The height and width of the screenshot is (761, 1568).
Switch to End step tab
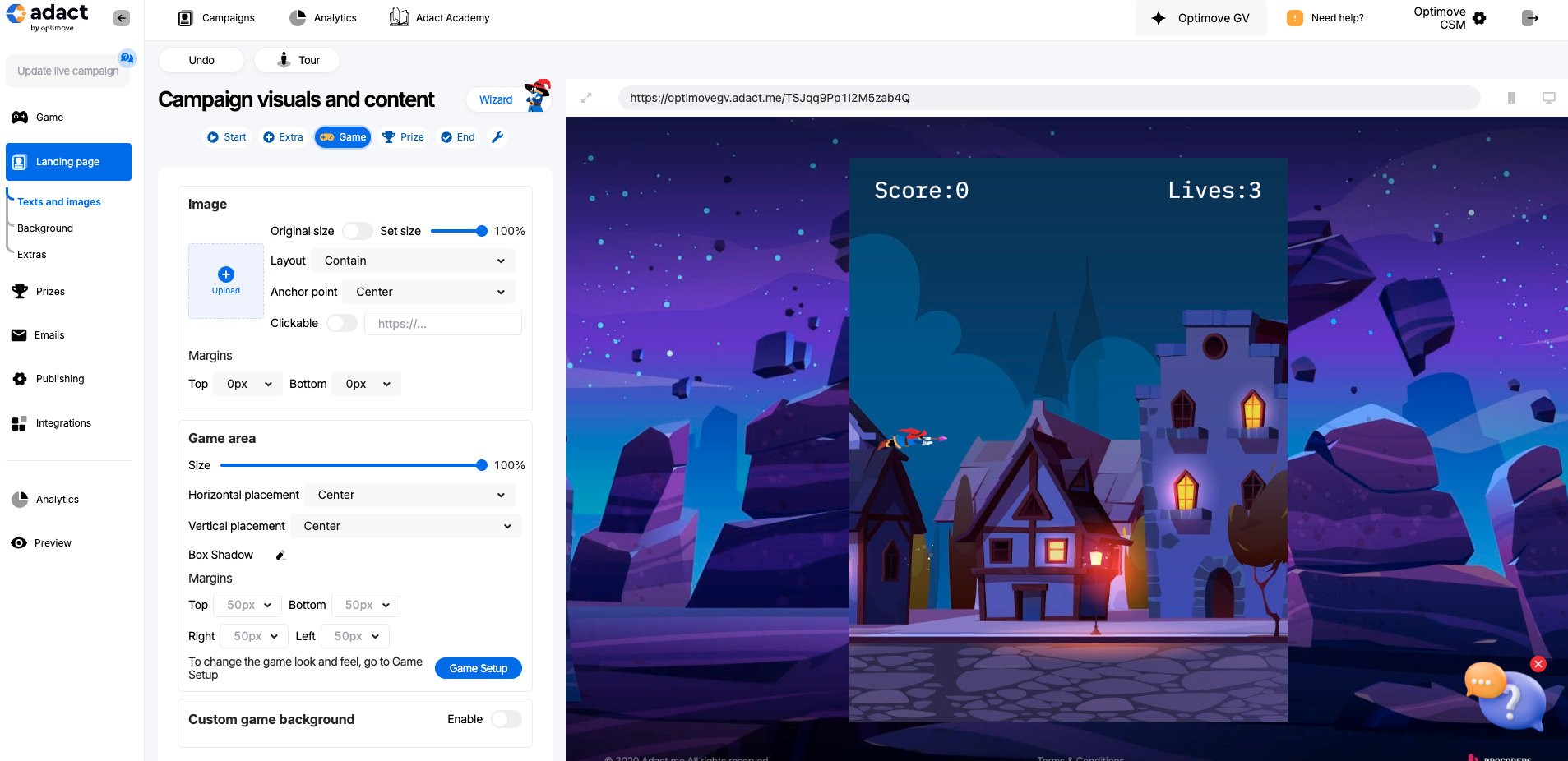pos(458,137)
